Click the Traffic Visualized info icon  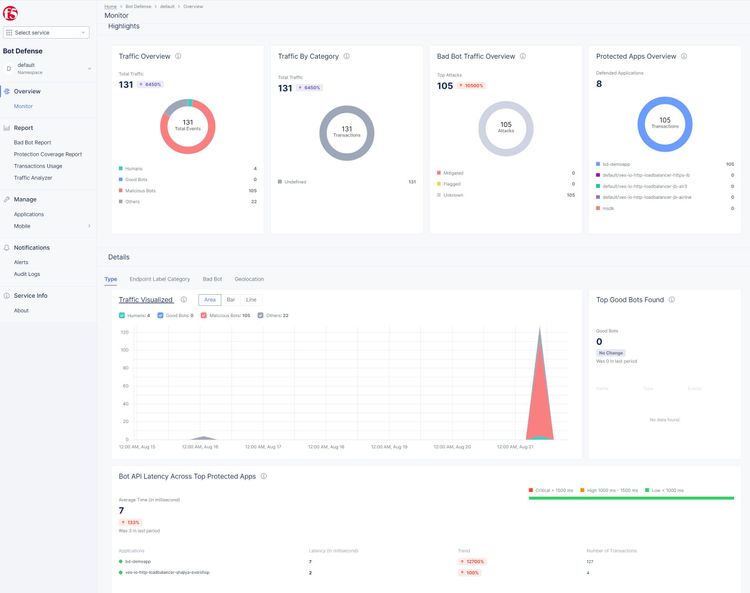pyautogui.click(x=184, y=300)
